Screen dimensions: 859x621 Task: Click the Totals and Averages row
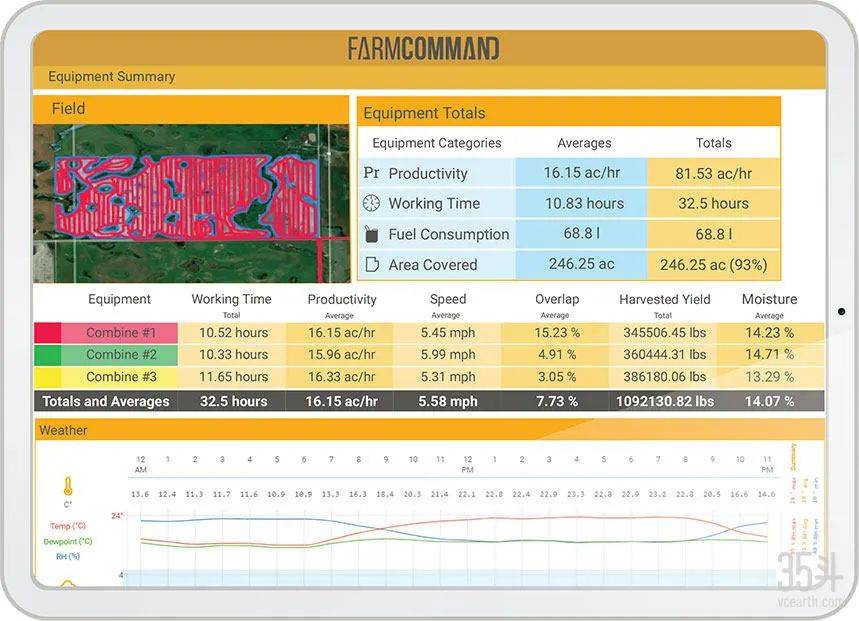(x=105, y=401)
